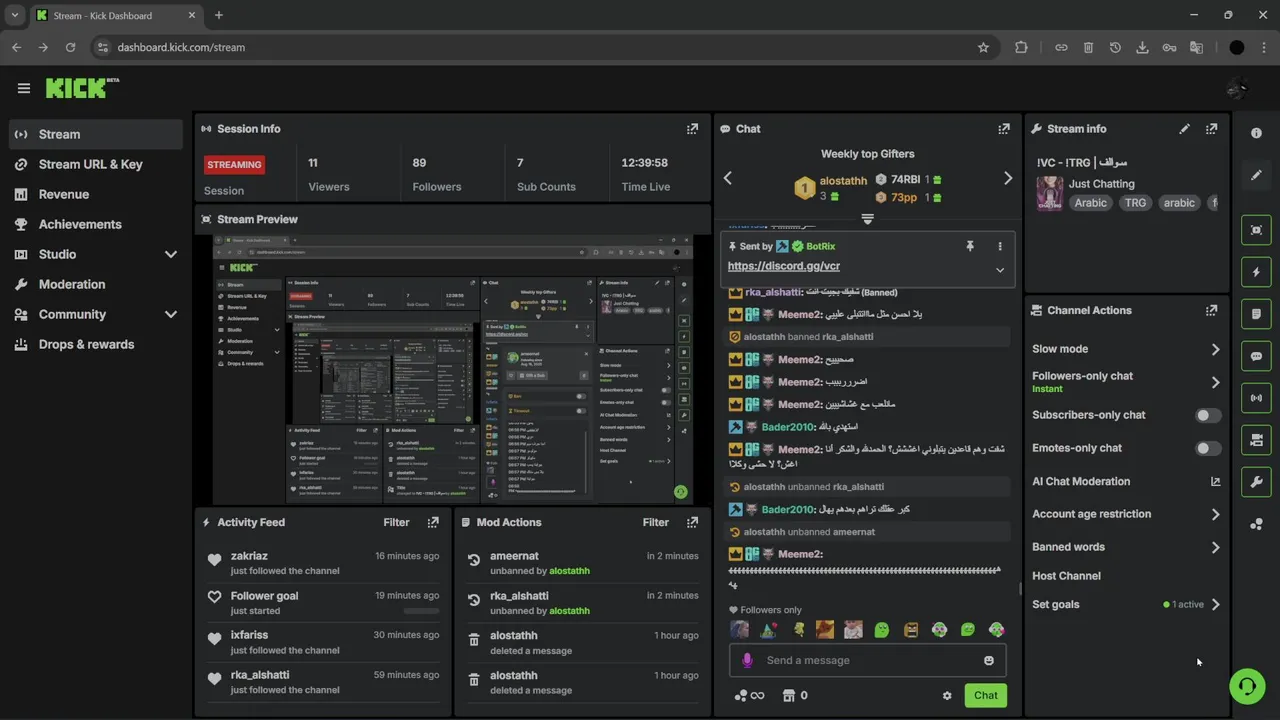
Task: Click the wrench icon in right sidebar
Action: [x=1257, y=482]
